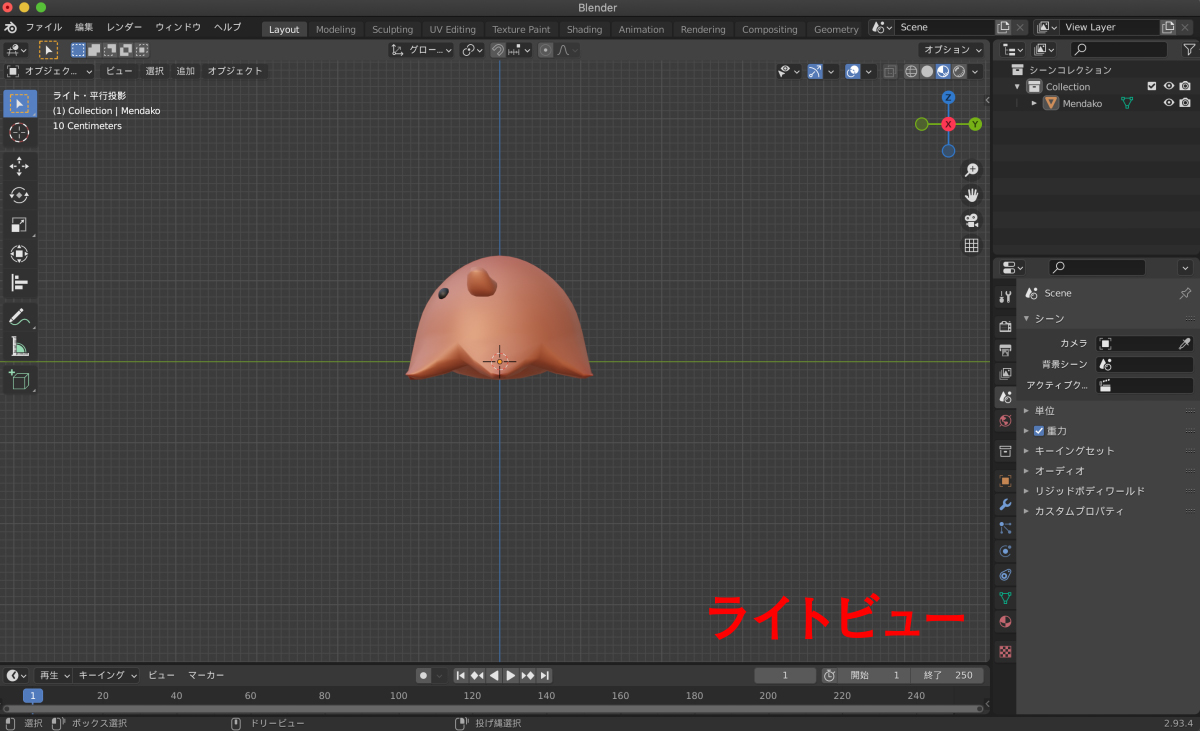The image size is (1200, 731).
Task: Choose the Annotate pencil tool
Action: [x=19, y=317]
